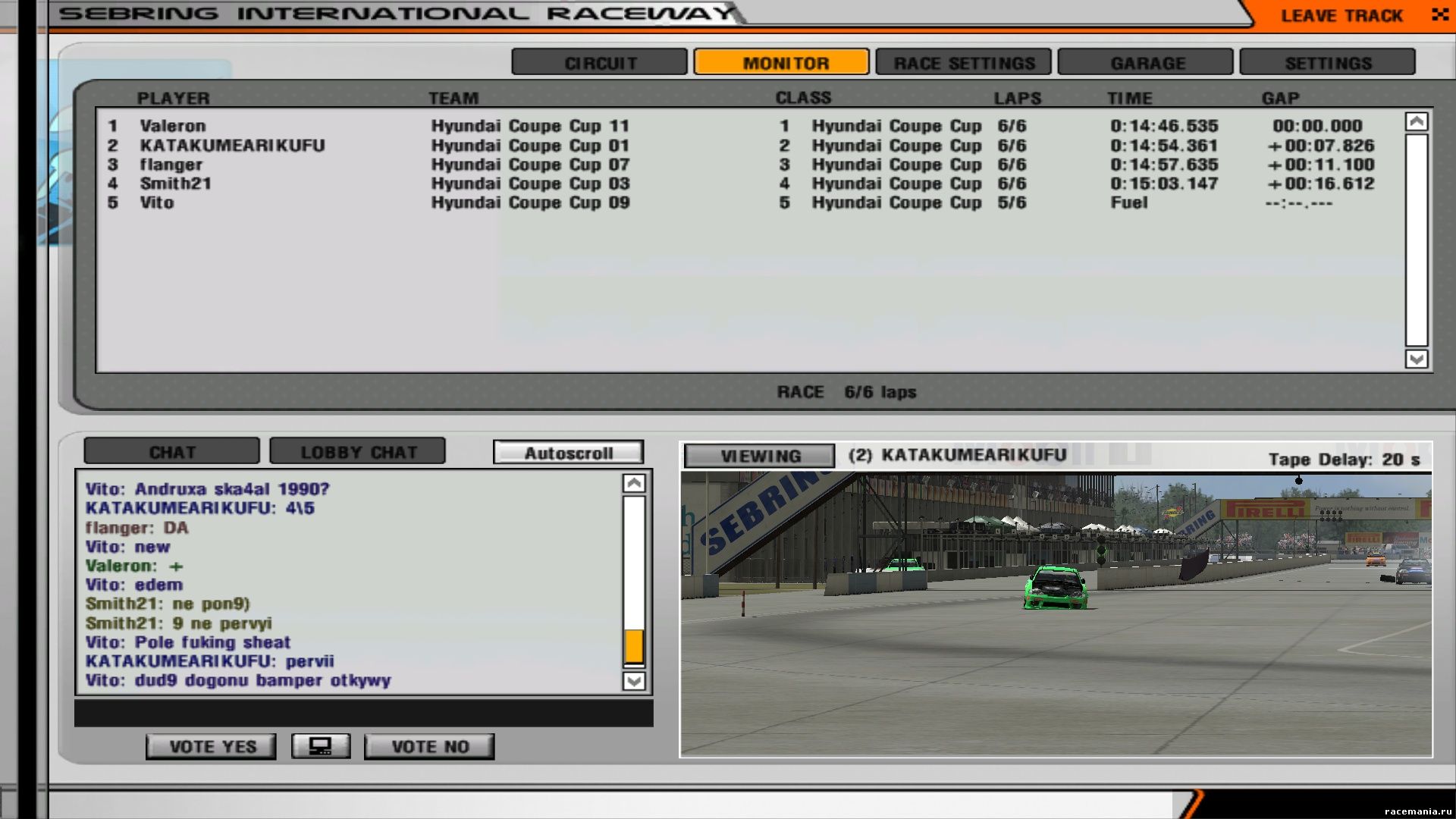Screen dimensions: 1456x819
Task: Click chat message 'Vito: Andruxa ska4al 1990?'
Action: pos(207,489)
